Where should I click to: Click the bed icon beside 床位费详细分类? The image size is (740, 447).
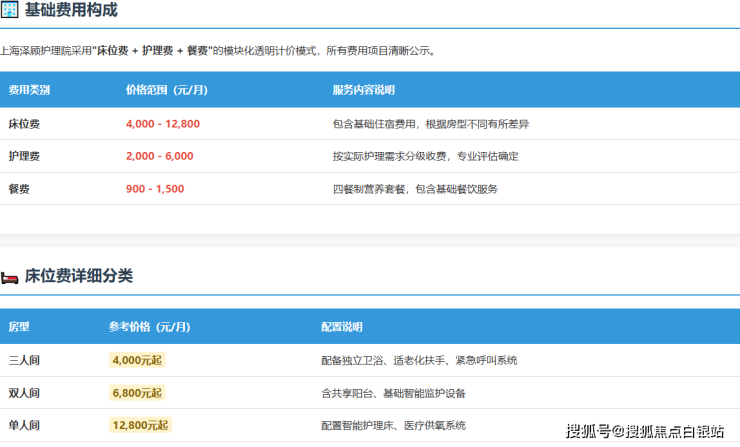(9, 276)
